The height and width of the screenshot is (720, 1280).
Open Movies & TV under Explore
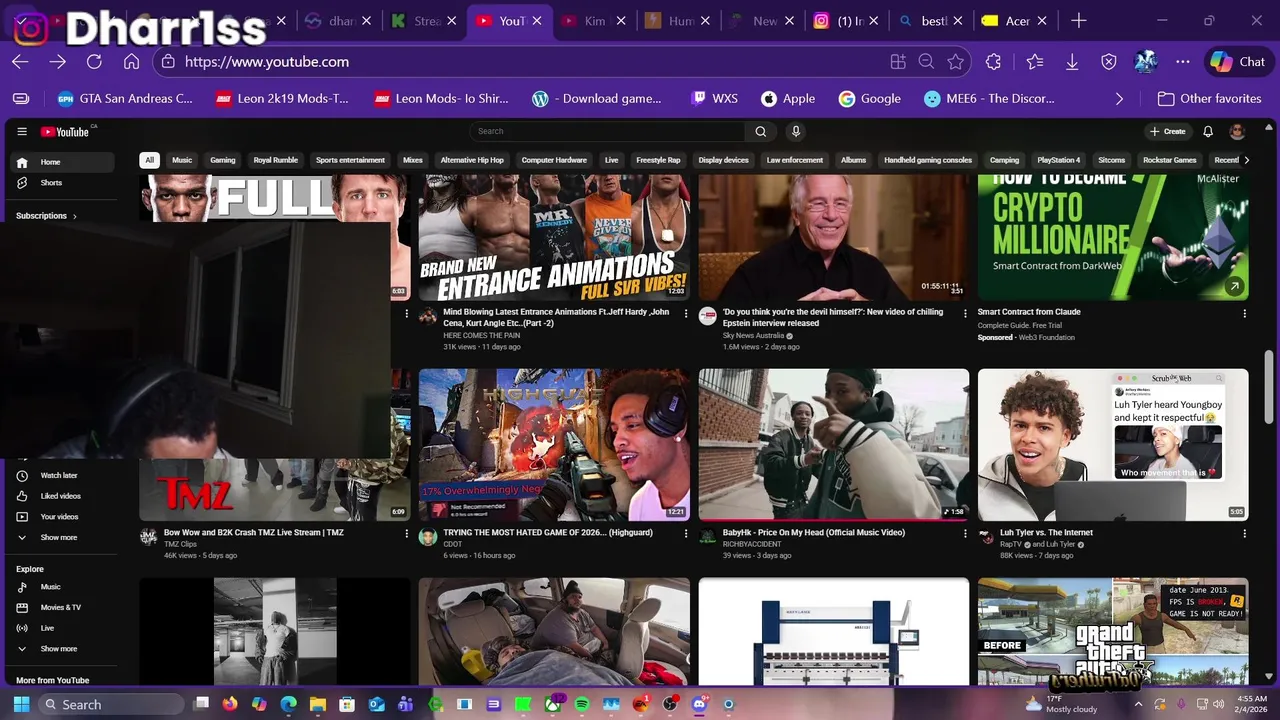click(x=62, y=607)
